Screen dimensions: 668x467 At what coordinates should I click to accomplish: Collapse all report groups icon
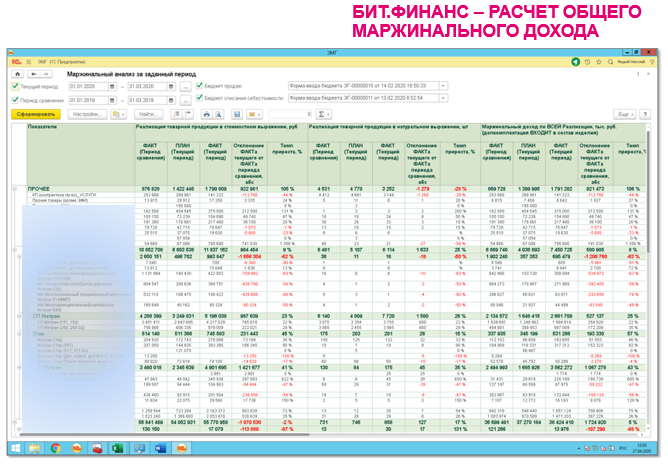pos(187,114)
